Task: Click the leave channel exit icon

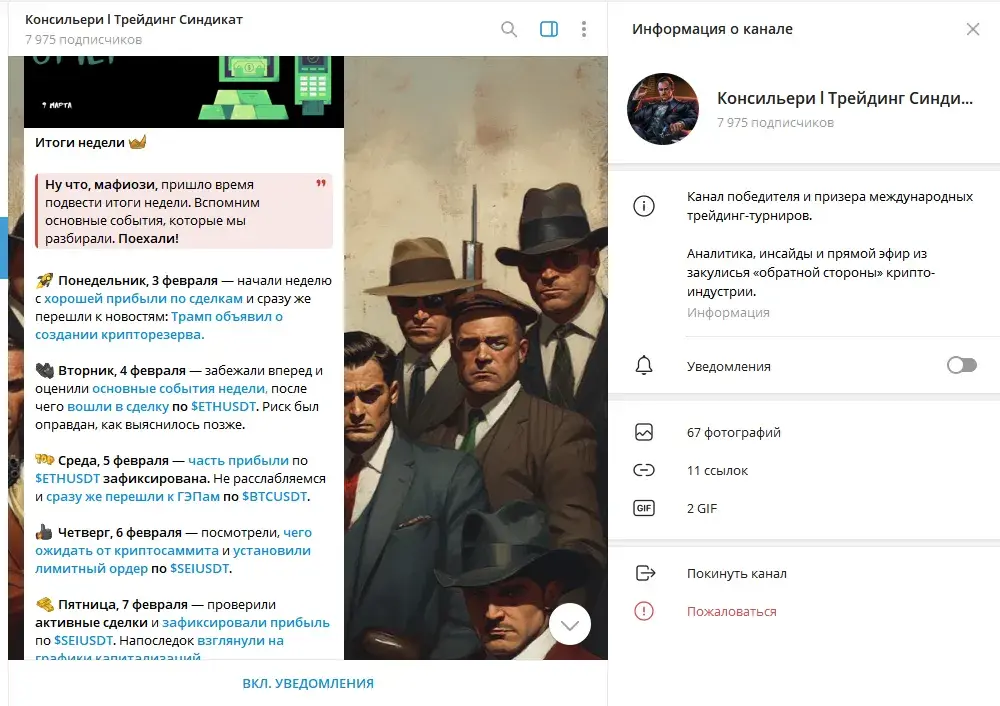Action: click(645, 573)
